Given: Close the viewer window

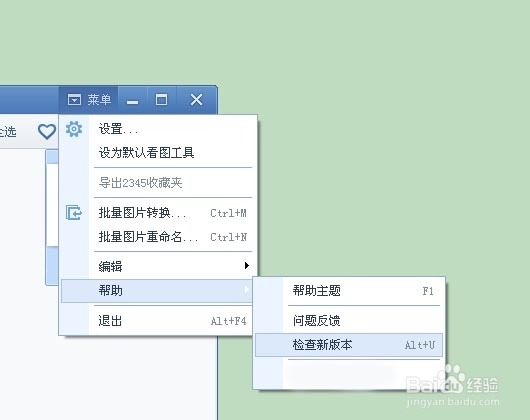Looking at the screenshot, I should pyautogui.click(x=196, y=100).
